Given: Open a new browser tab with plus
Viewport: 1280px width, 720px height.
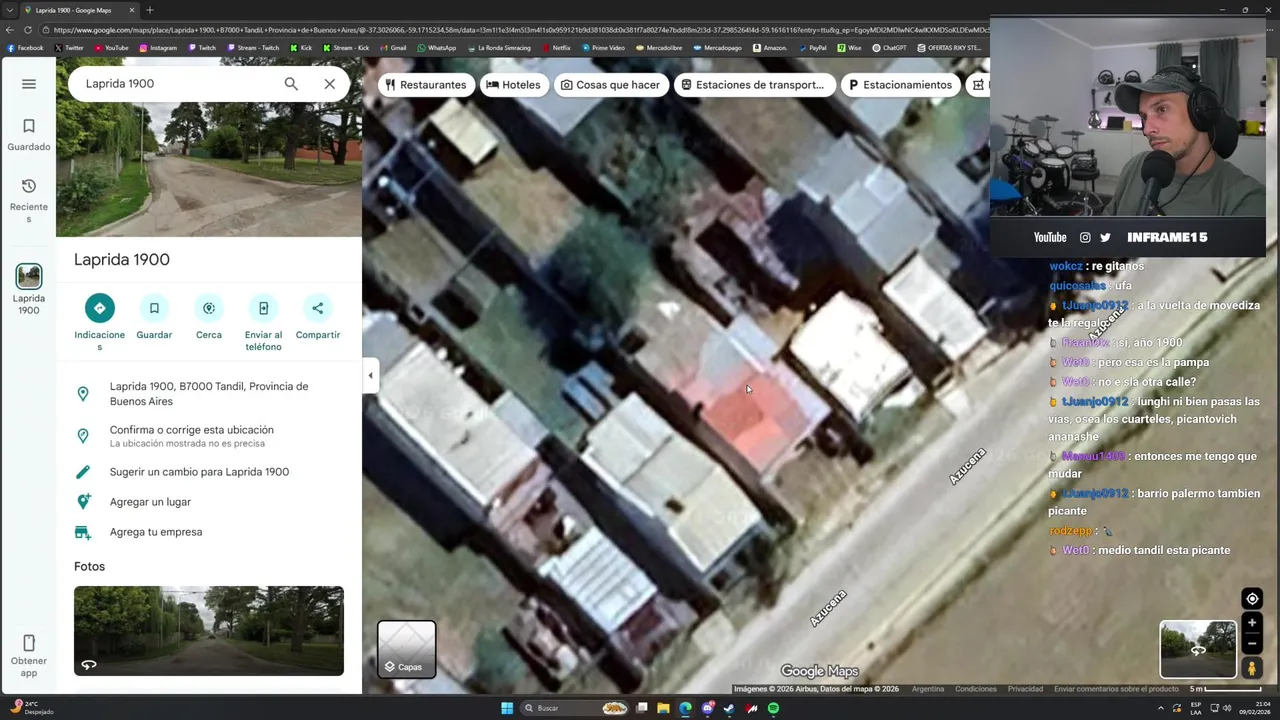Looking at the screenshot, I should click(149, 10).
